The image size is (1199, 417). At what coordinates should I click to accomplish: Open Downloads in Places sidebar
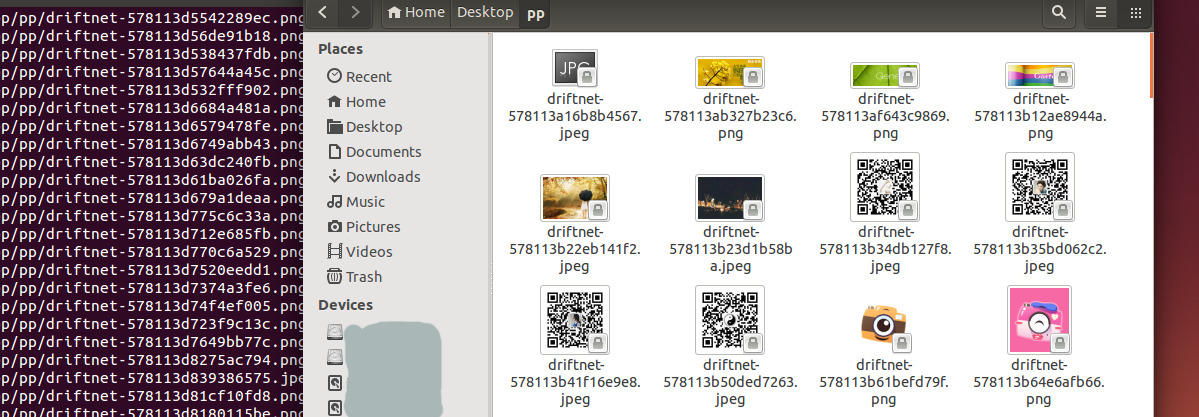373,177
